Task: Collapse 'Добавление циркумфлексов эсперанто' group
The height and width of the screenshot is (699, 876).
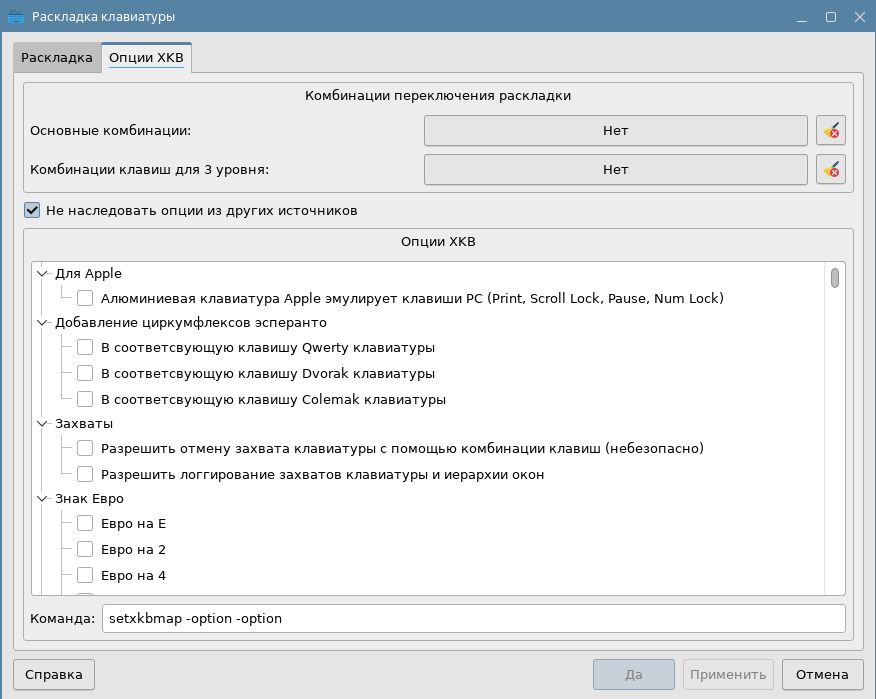Action: [x=42, y=323]
